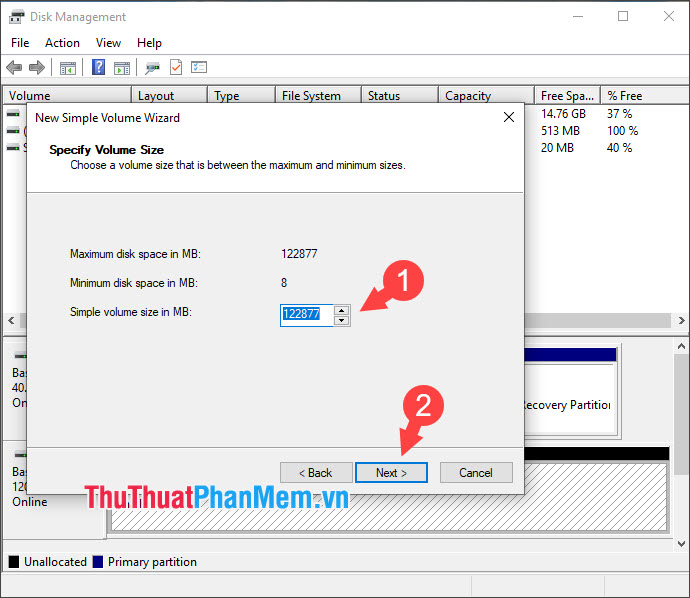Screen dimensions: 690x598
Task: Click the volume list right scroll arrow
Action: (x=681, y=320)
